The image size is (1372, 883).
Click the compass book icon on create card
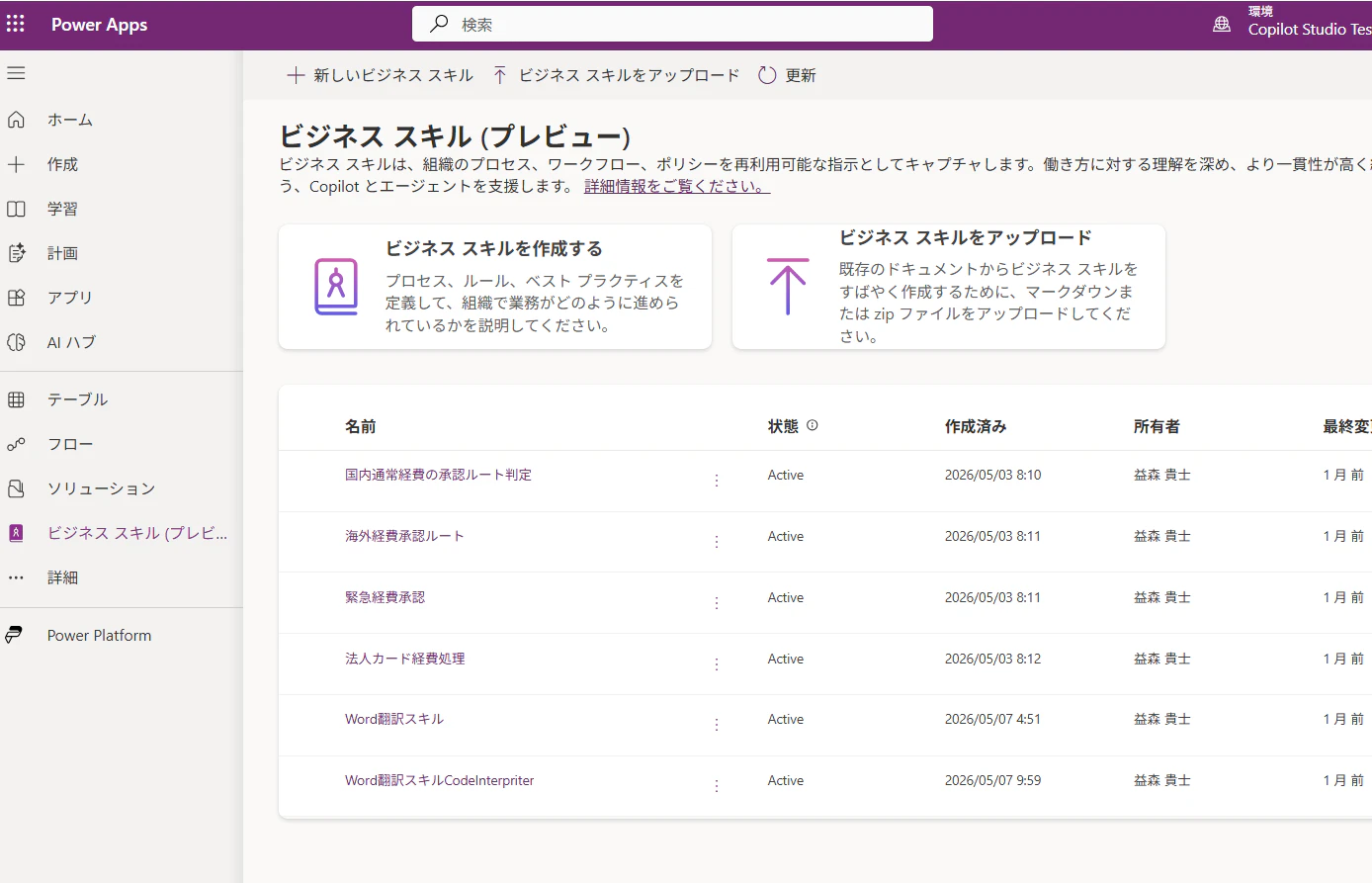pos(336,287)
